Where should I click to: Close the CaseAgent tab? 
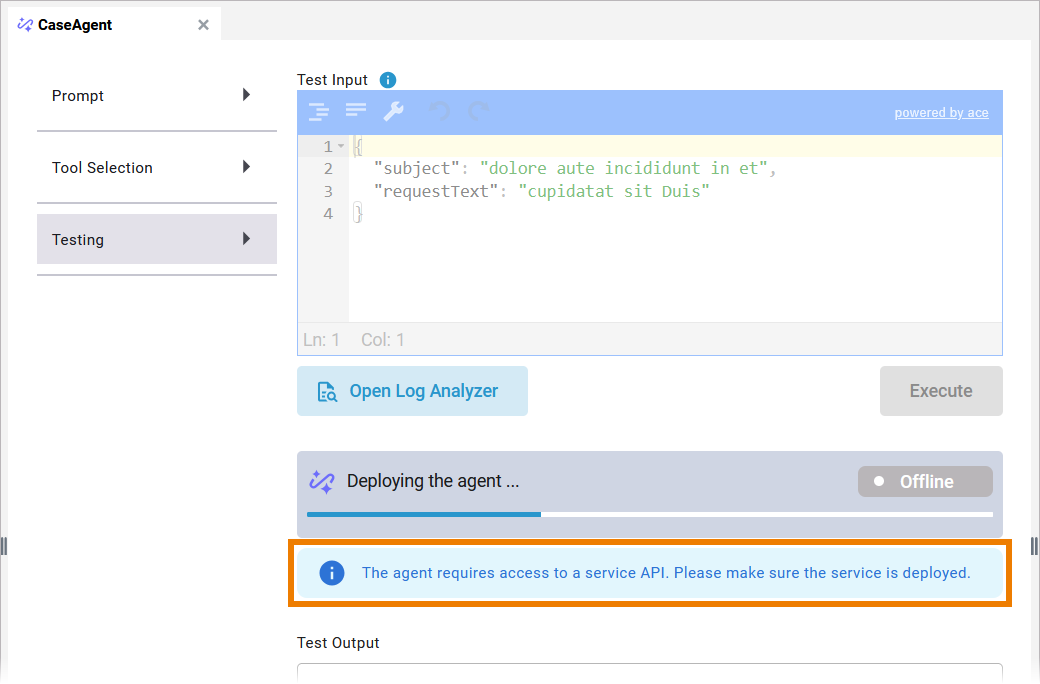pos(203,25)
